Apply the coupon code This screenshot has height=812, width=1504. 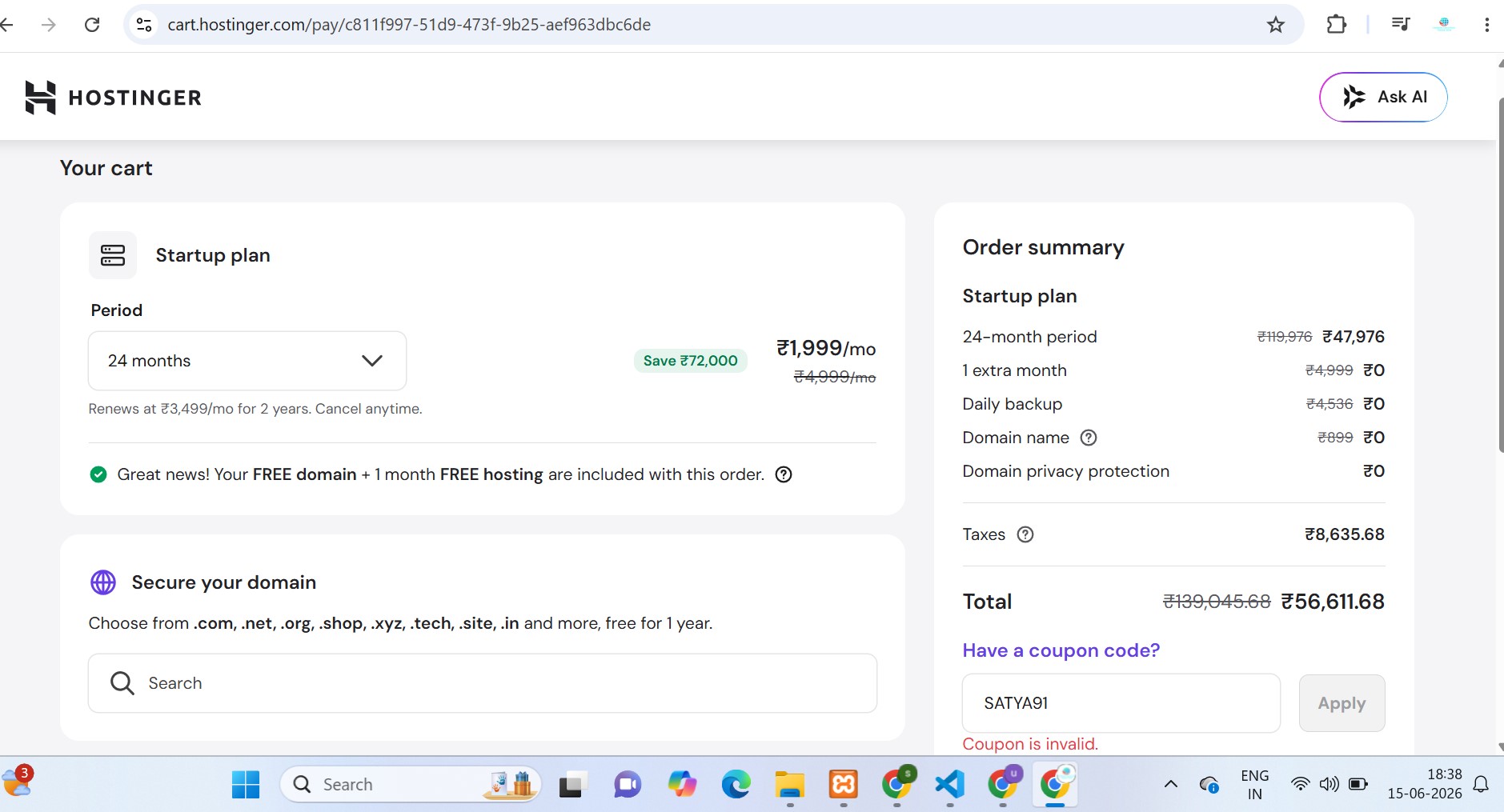1342,703
